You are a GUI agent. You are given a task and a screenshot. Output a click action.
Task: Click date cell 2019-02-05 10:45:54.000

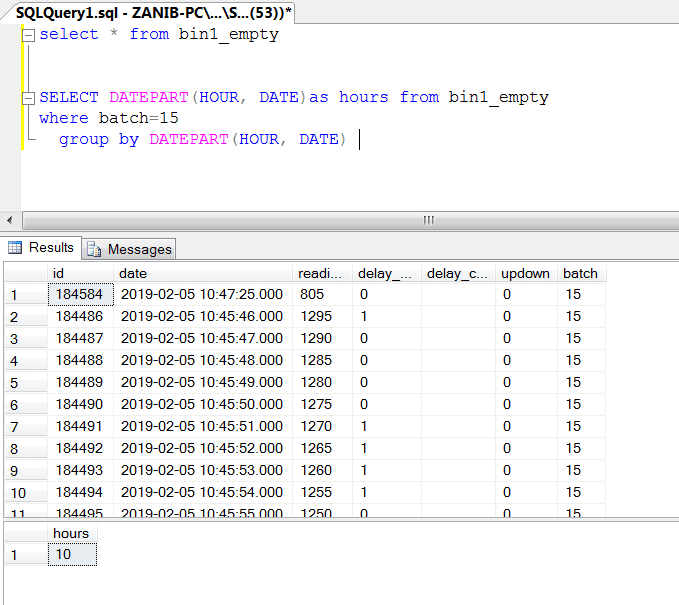coord(203,493)
